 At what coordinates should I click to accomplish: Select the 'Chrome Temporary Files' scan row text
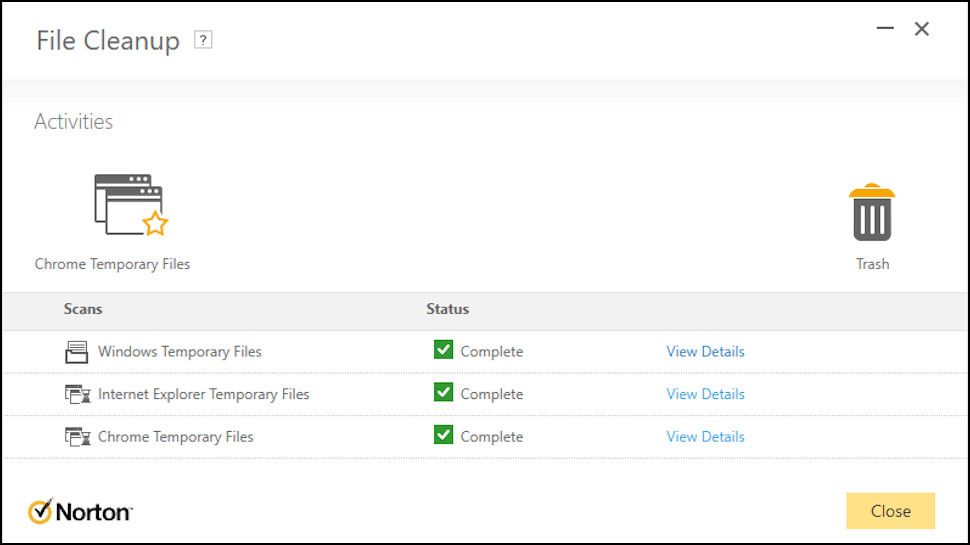coord(176,437)
